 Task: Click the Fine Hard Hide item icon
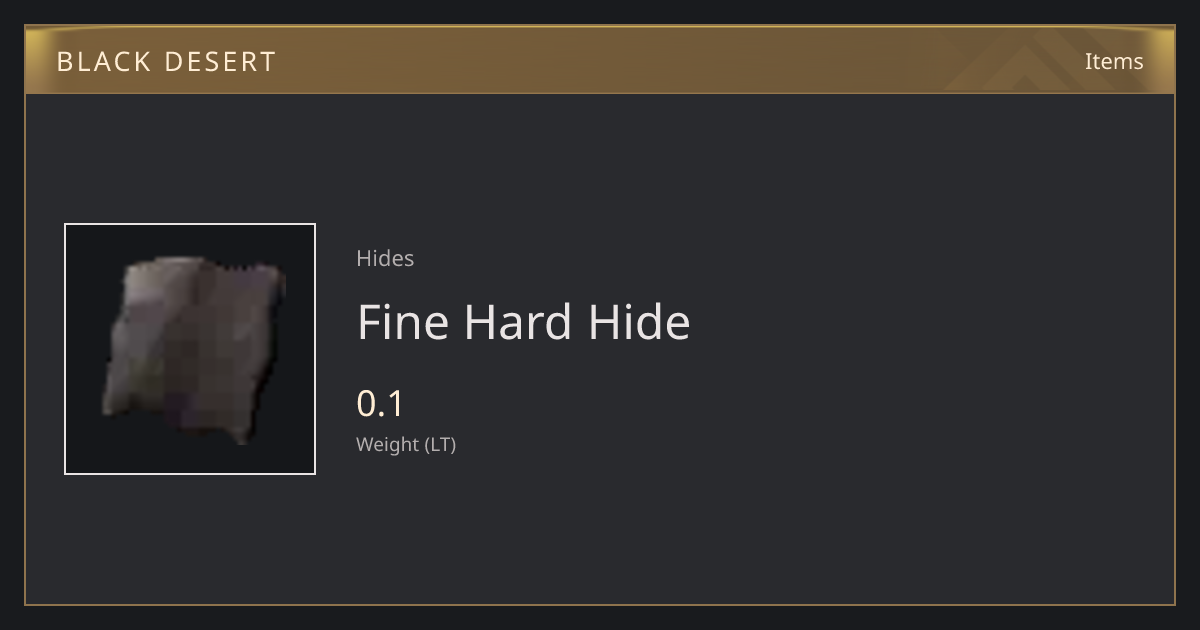point(190,349)
